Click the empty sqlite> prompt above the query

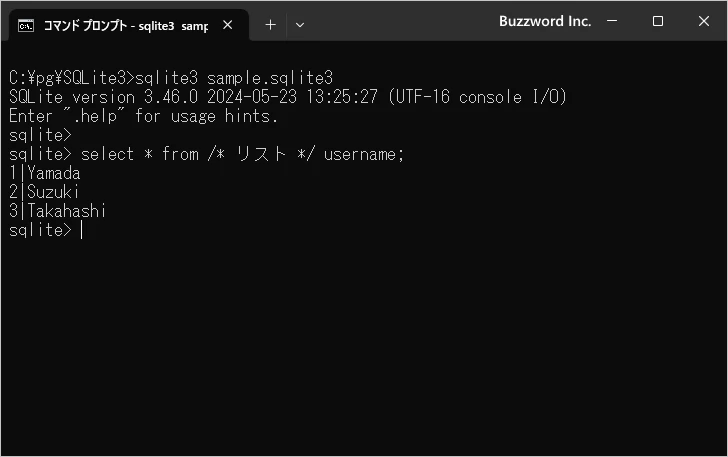40,135
